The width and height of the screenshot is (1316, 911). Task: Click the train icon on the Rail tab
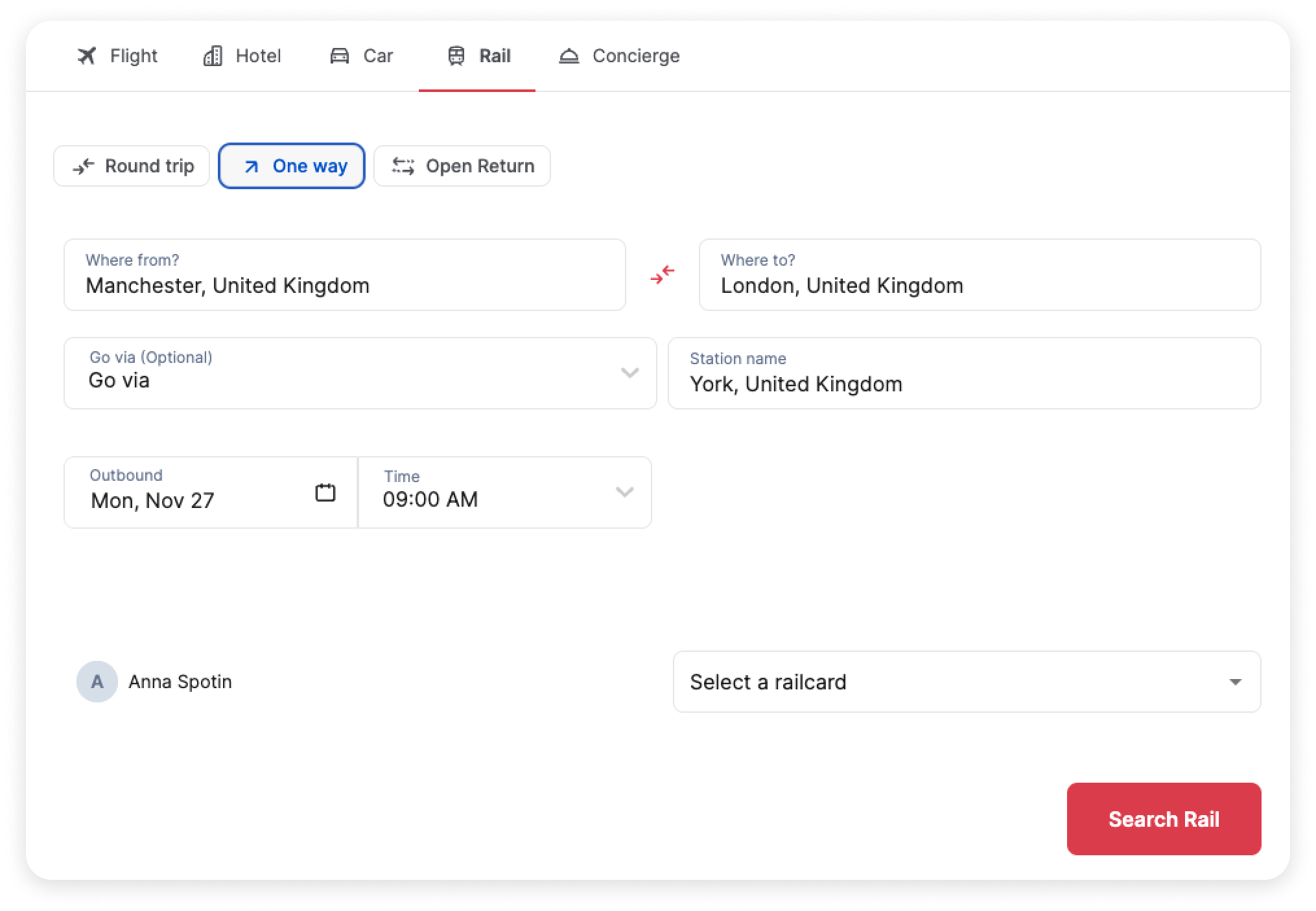click(x=456, y=56)
